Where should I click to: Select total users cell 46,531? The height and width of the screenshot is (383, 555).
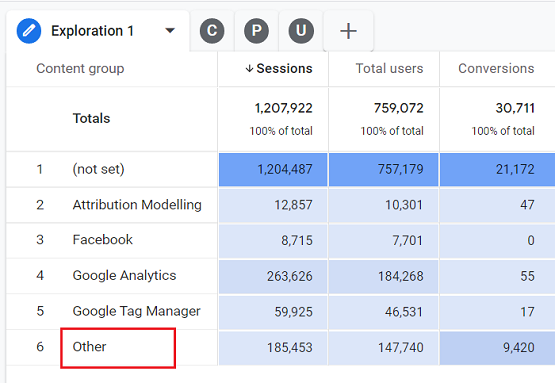click(x=384, y=312)
